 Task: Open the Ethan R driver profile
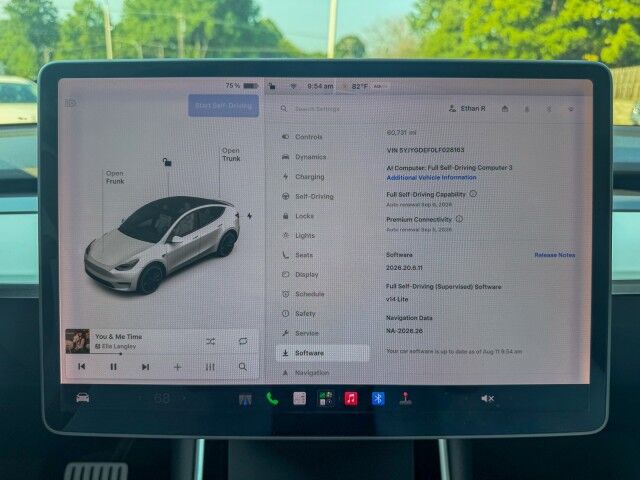(467, 109)
